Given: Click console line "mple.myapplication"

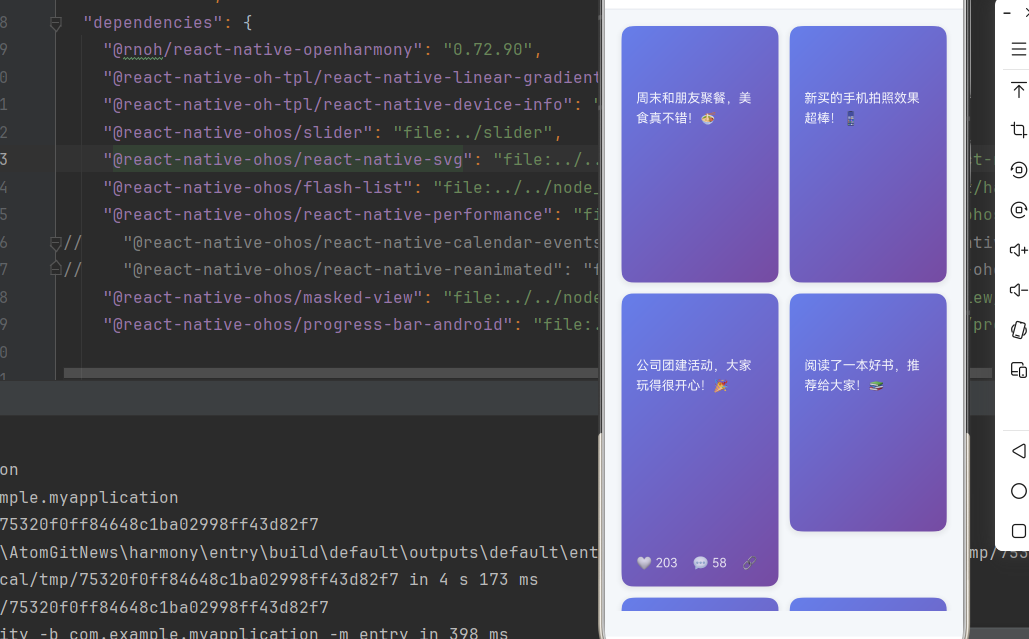Looking at the screenshot, I should 89,497.
